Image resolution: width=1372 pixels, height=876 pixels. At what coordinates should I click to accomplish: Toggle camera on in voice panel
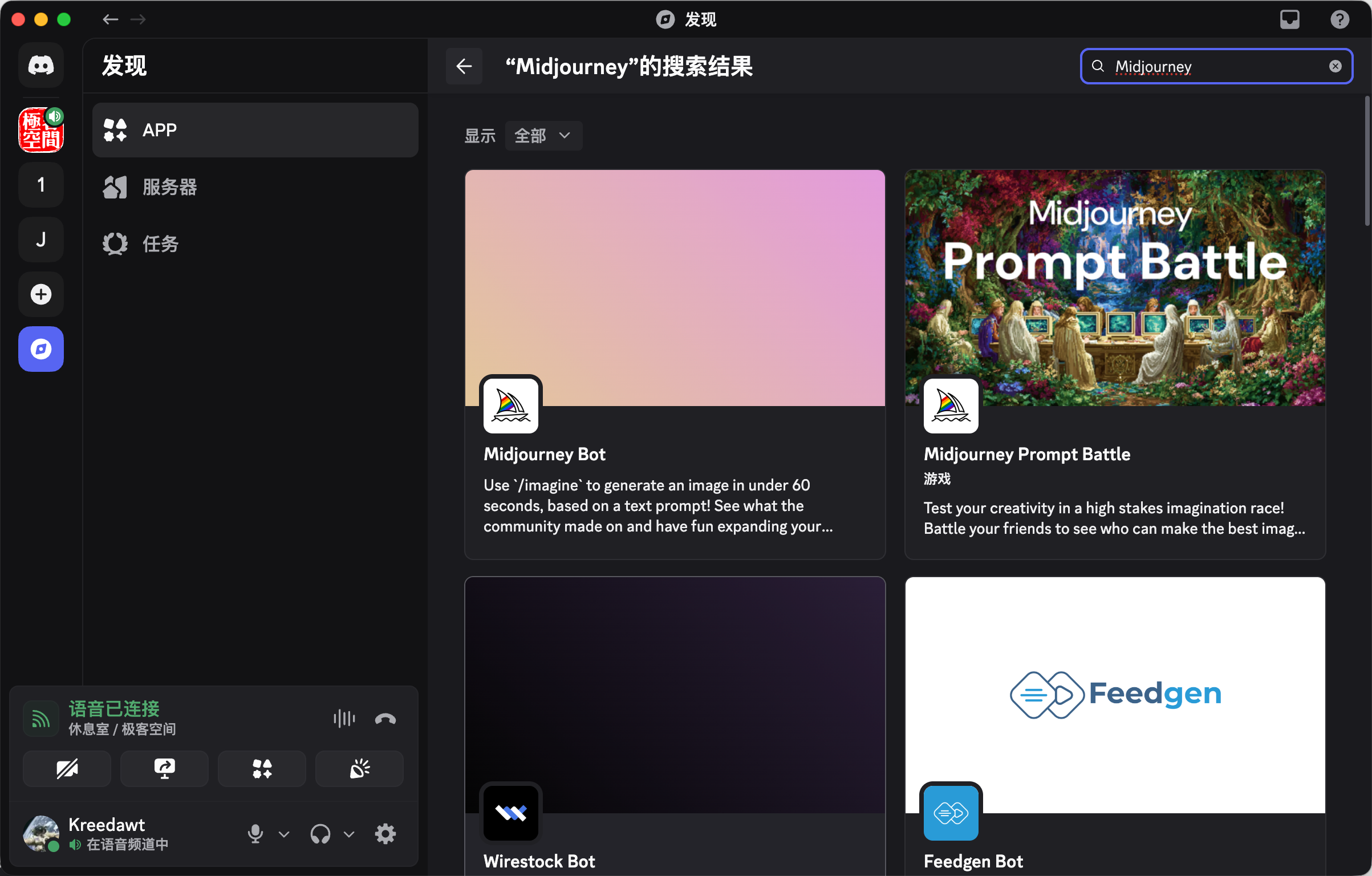pos(67,769)
